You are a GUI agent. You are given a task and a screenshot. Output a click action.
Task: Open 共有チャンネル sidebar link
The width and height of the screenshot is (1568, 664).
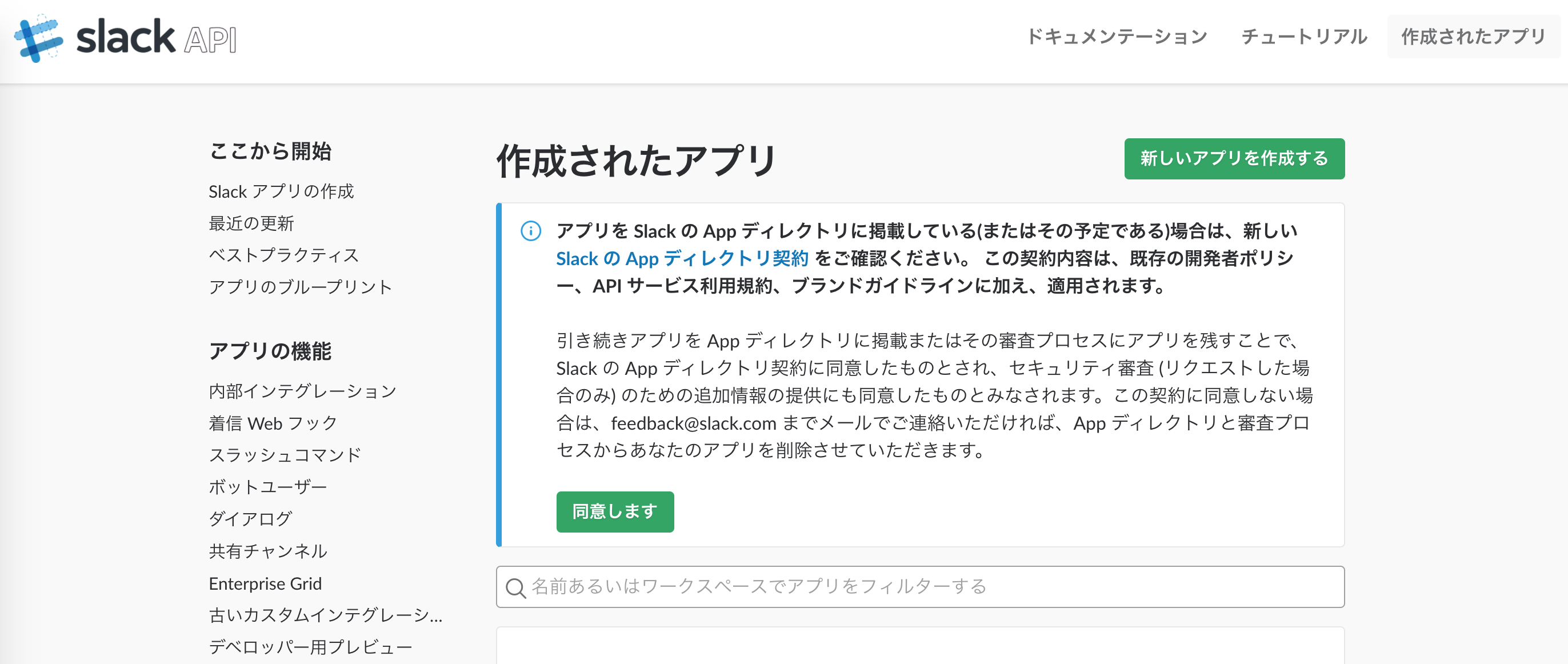(268, 551)
